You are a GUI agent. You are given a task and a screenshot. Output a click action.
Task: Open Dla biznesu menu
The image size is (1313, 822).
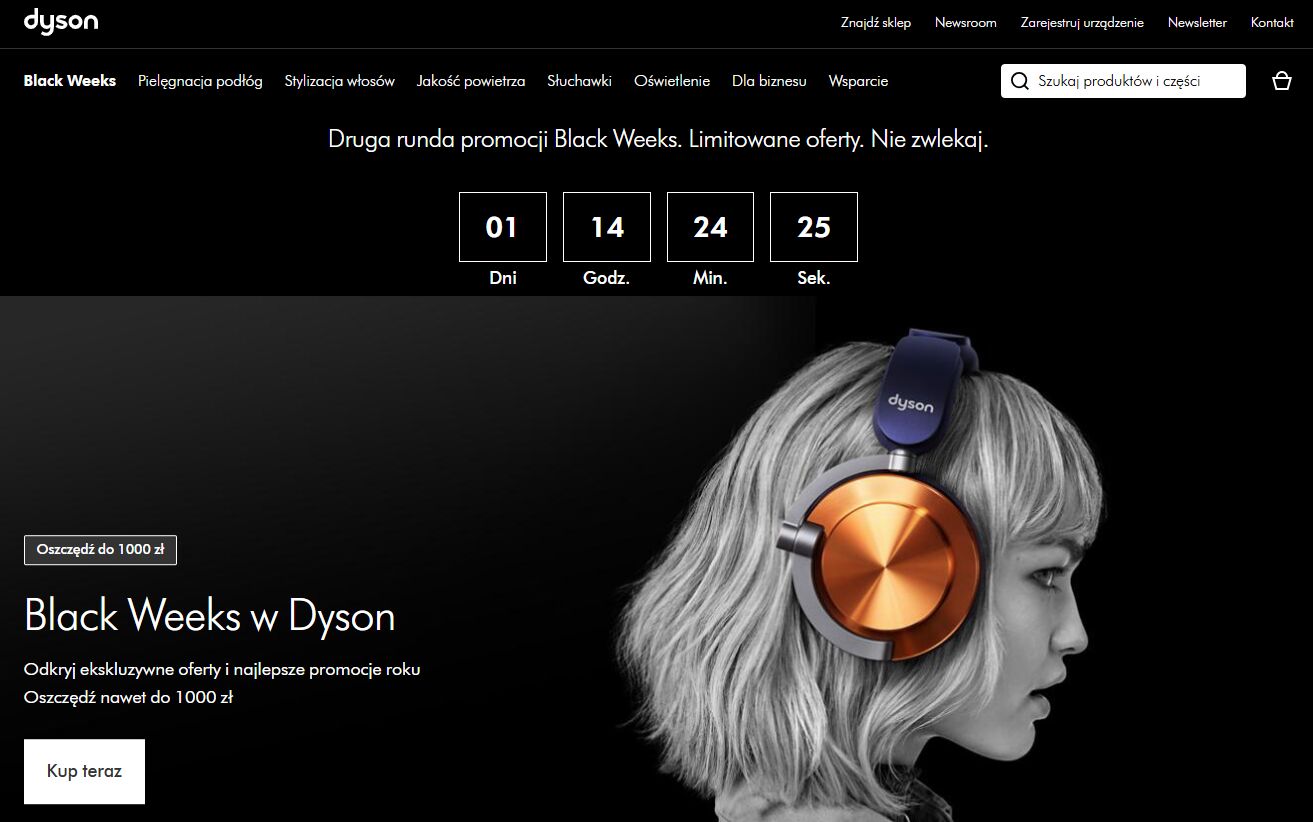pos(769,81)
